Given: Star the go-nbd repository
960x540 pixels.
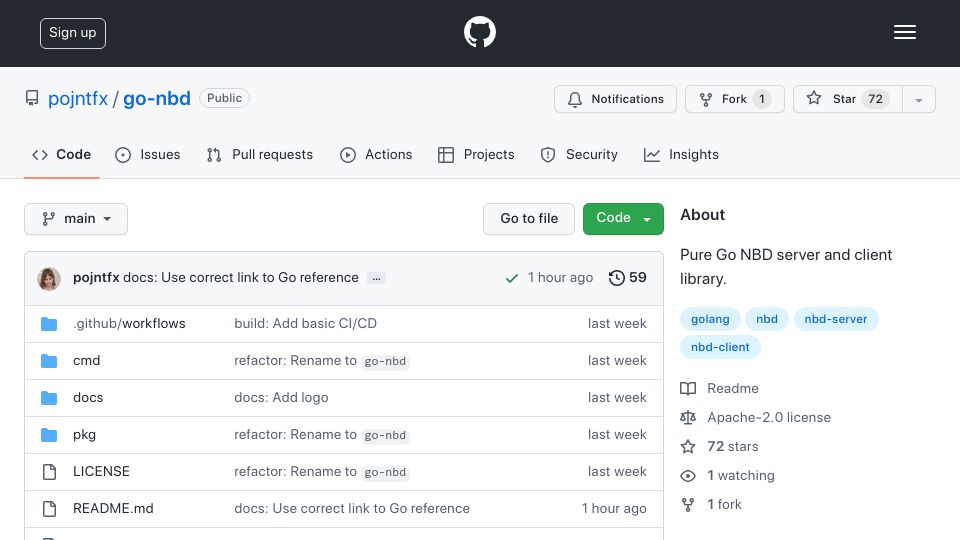Looking at the screenshot, I should [x=848, y=99].
